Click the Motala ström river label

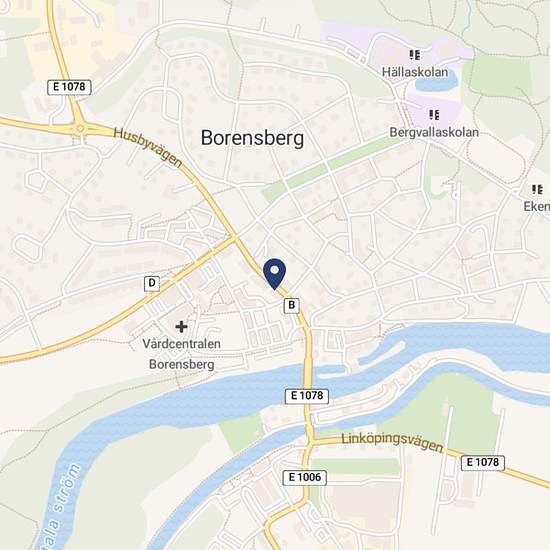pyautogui.click(x=59, y=507)
